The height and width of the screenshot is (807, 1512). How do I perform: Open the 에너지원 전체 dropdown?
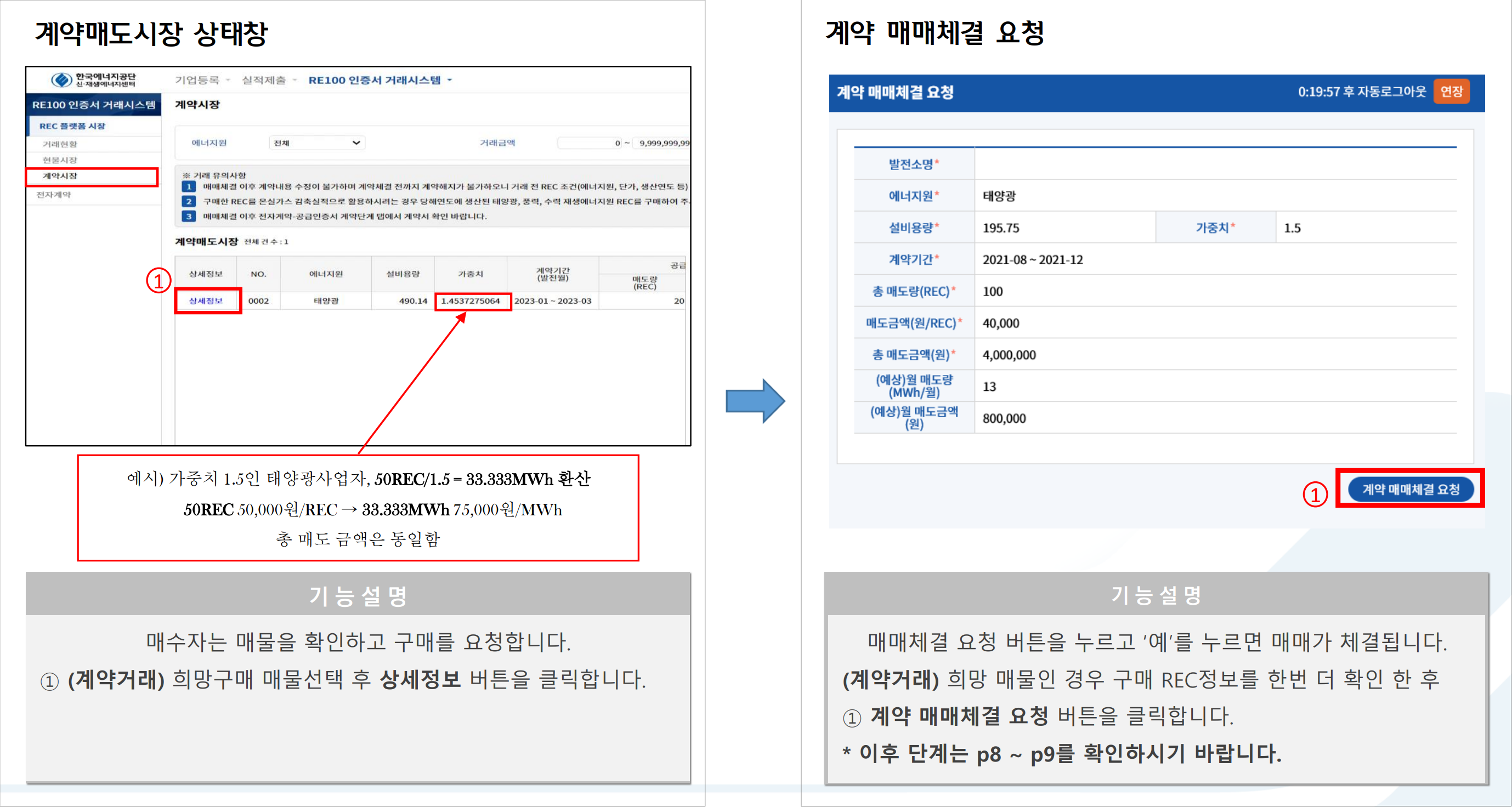[x=317, y=143]
